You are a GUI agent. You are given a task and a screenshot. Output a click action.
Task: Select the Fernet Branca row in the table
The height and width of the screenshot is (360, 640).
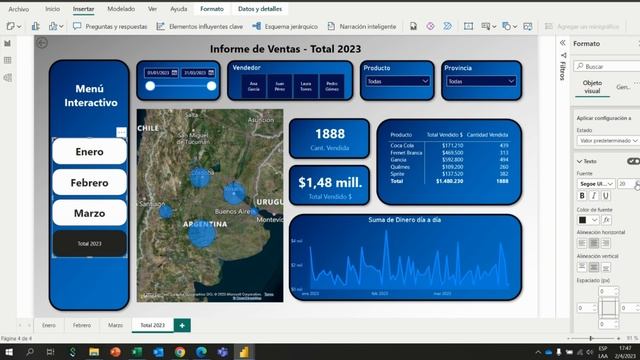click(x=449, y=153)
